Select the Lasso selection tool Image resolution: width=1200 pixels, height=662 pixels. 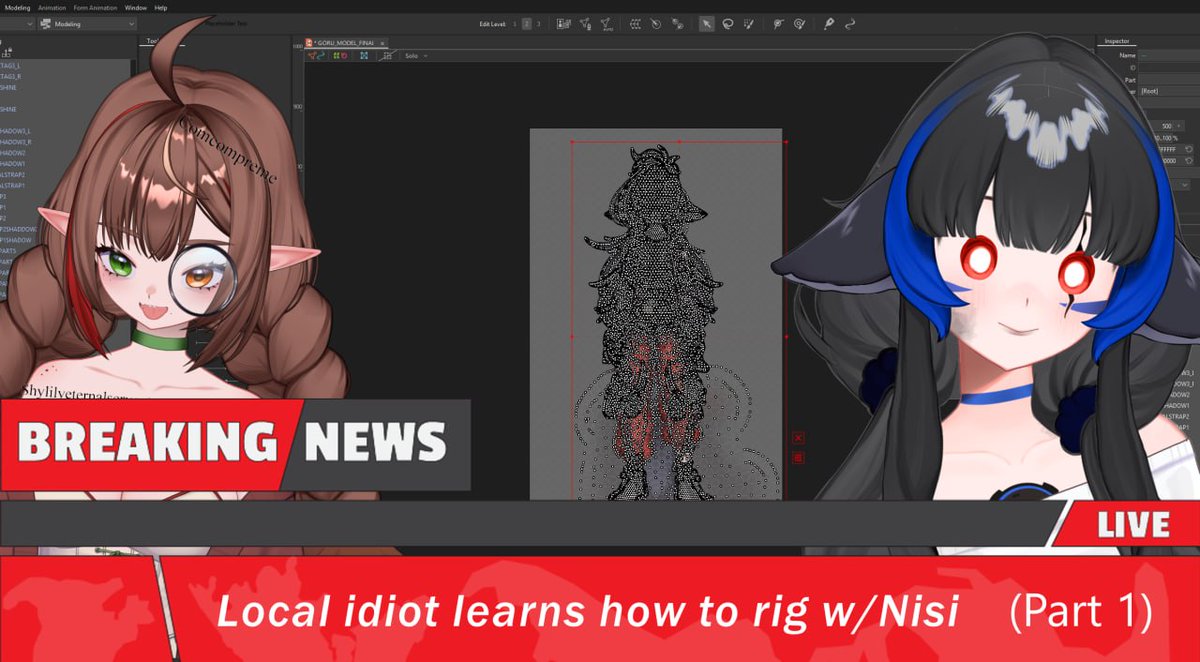[728, 24]
